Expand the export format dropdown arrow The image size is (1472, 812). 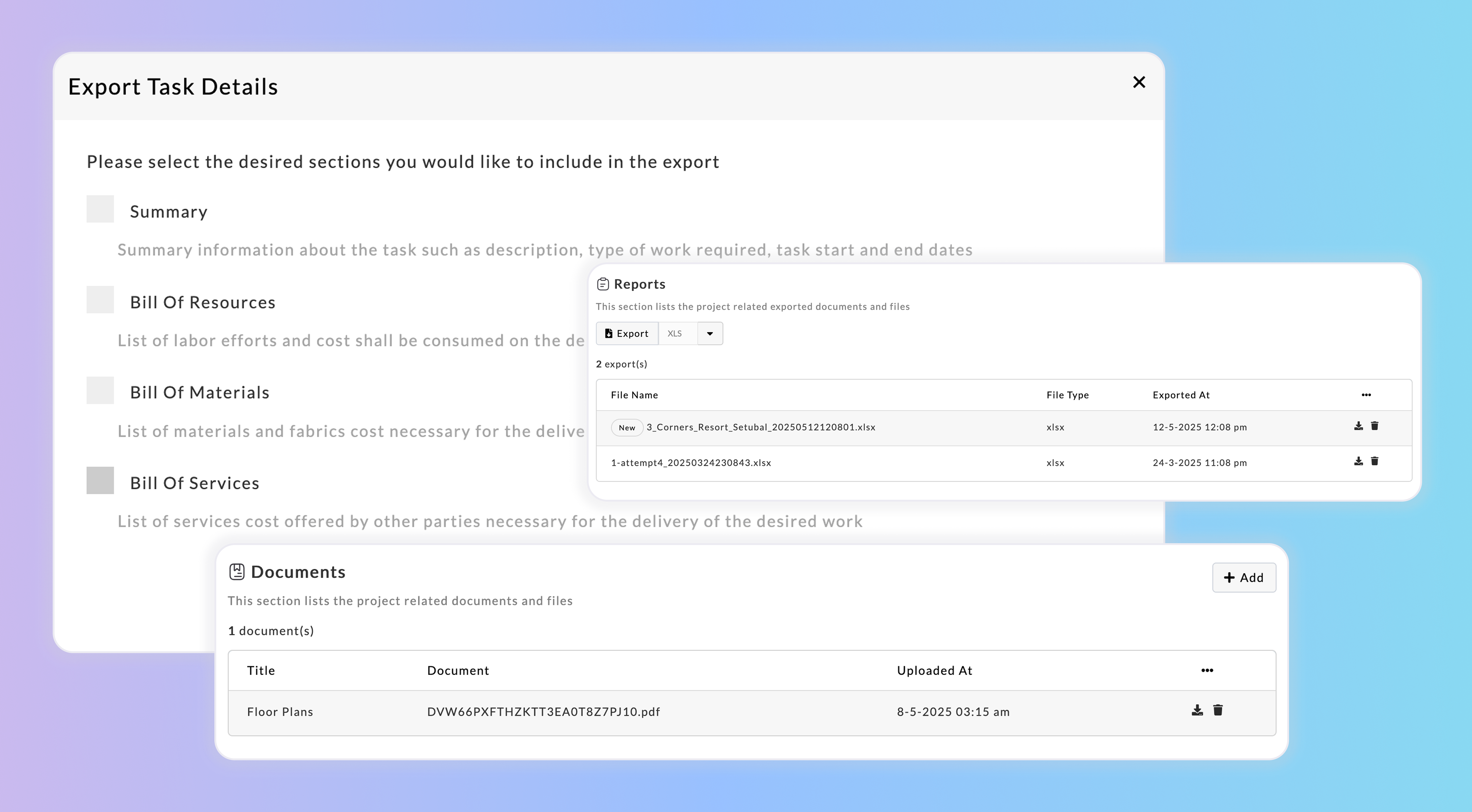coord(710,334)
